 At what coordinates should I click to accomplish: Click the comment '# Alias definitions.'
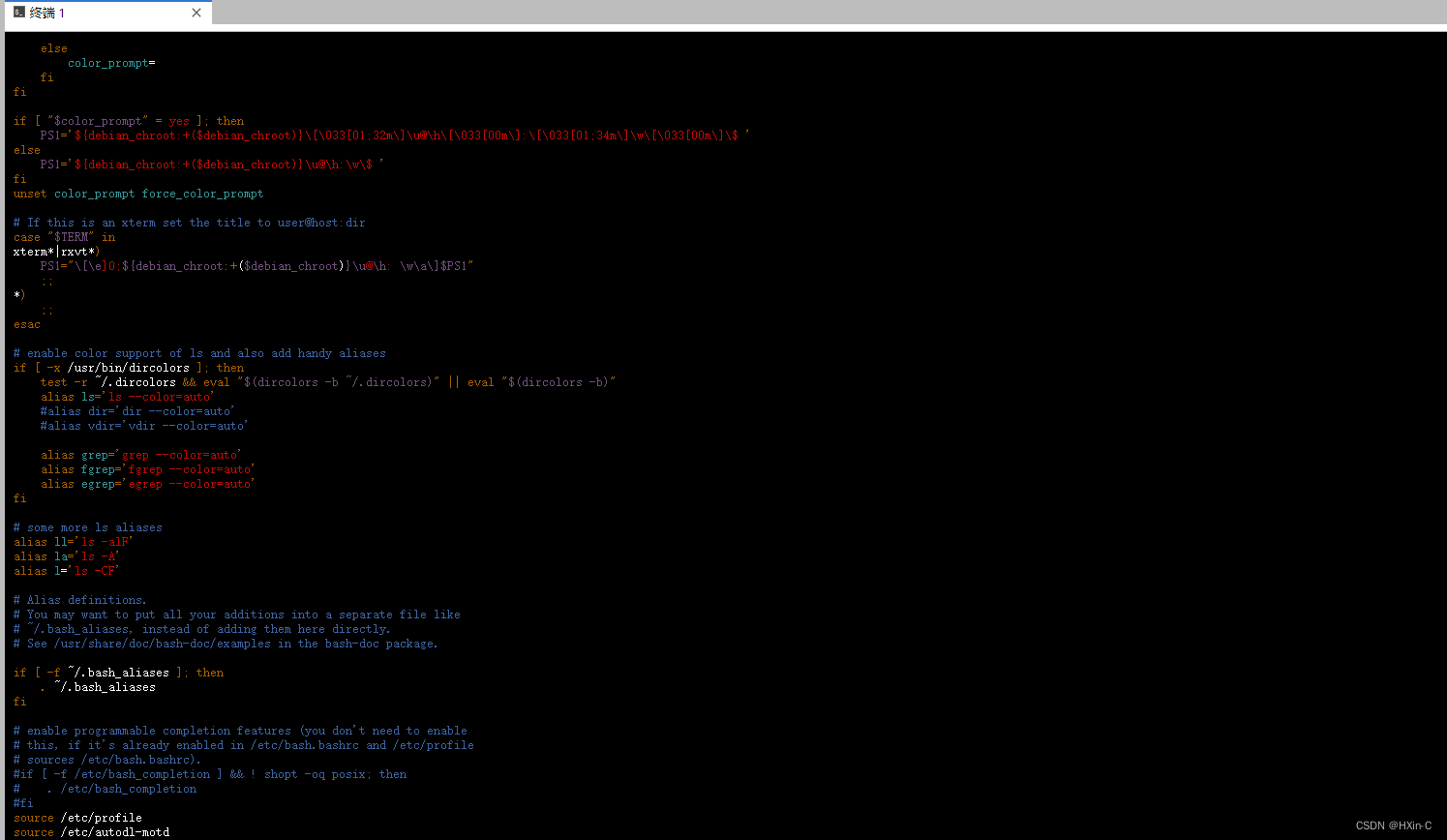point(80,600)
